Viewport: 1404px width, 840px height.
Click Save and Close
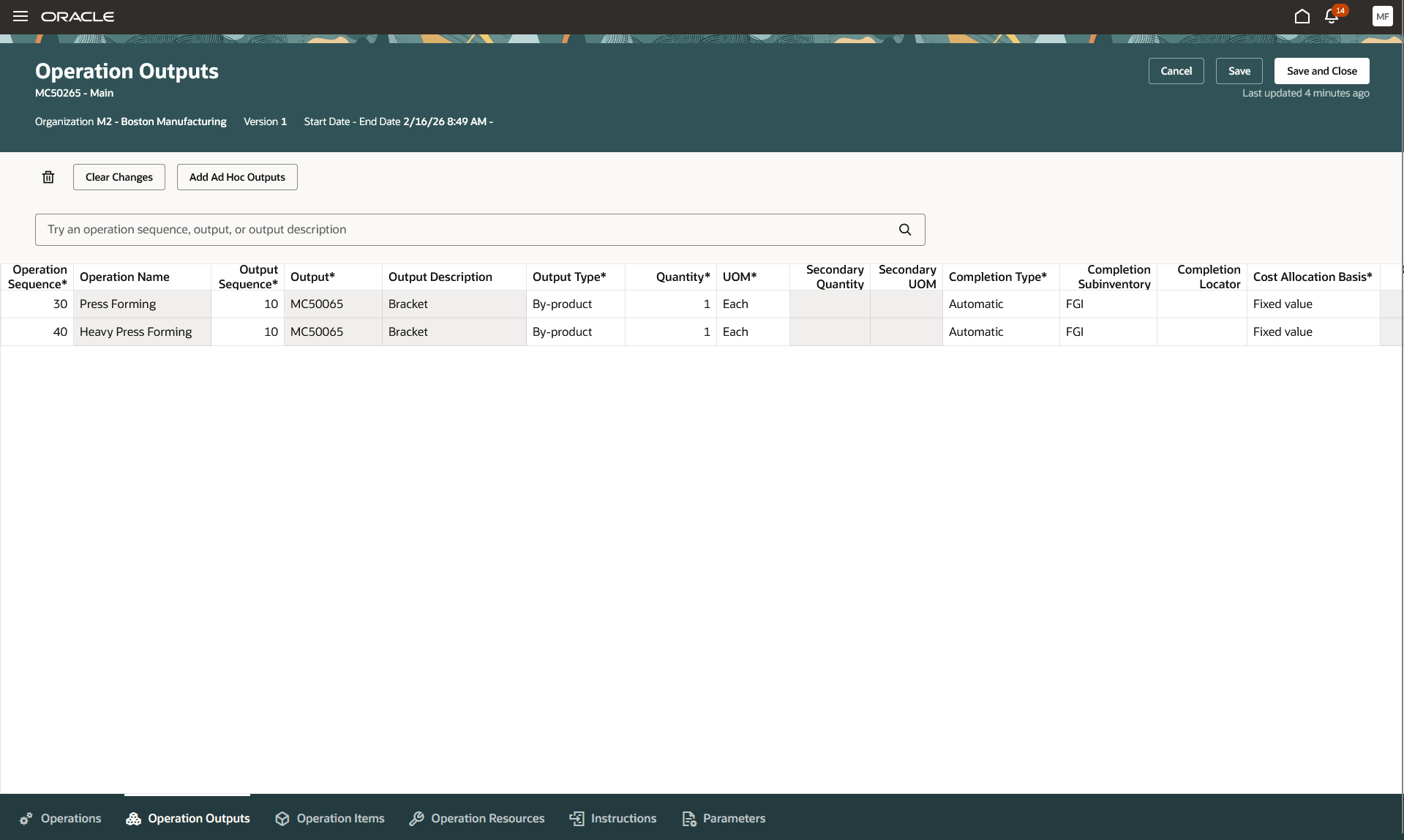pos(1321,71)
